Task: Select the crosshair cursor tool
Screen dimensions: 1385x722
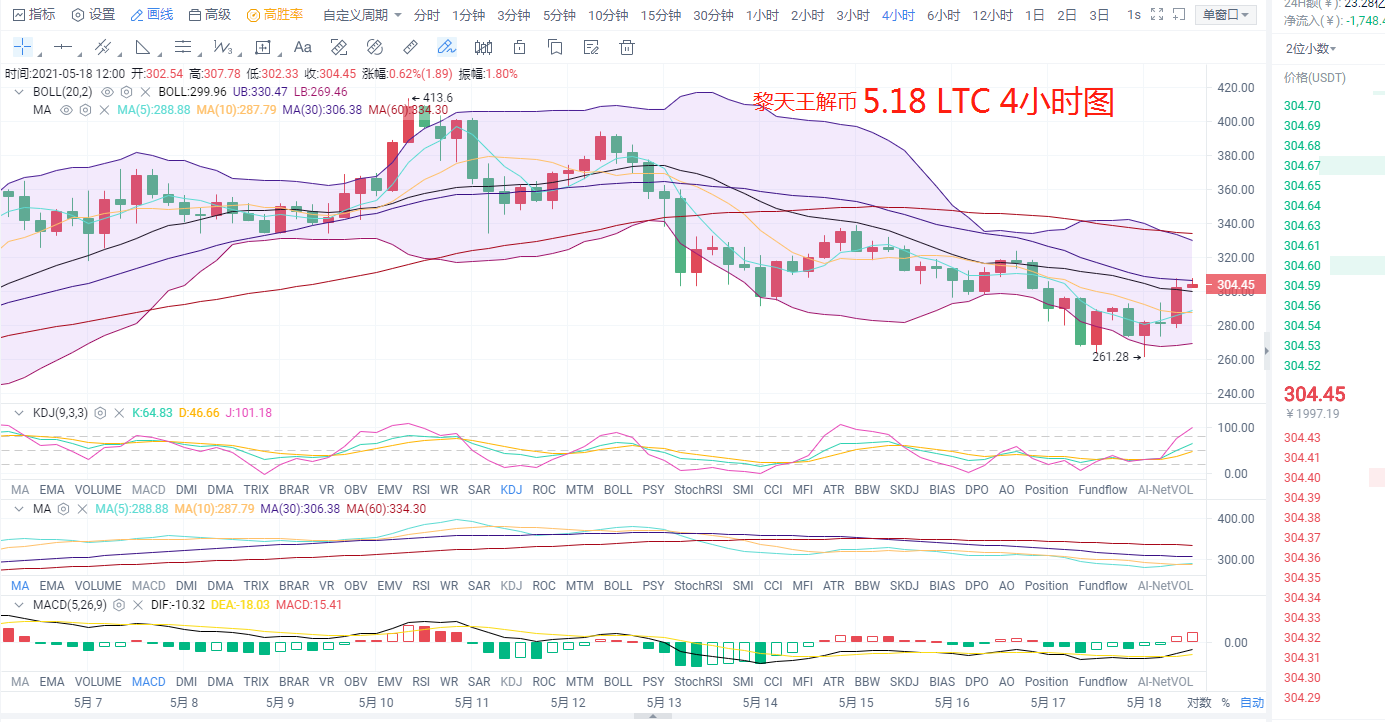Action: (22, 47)
